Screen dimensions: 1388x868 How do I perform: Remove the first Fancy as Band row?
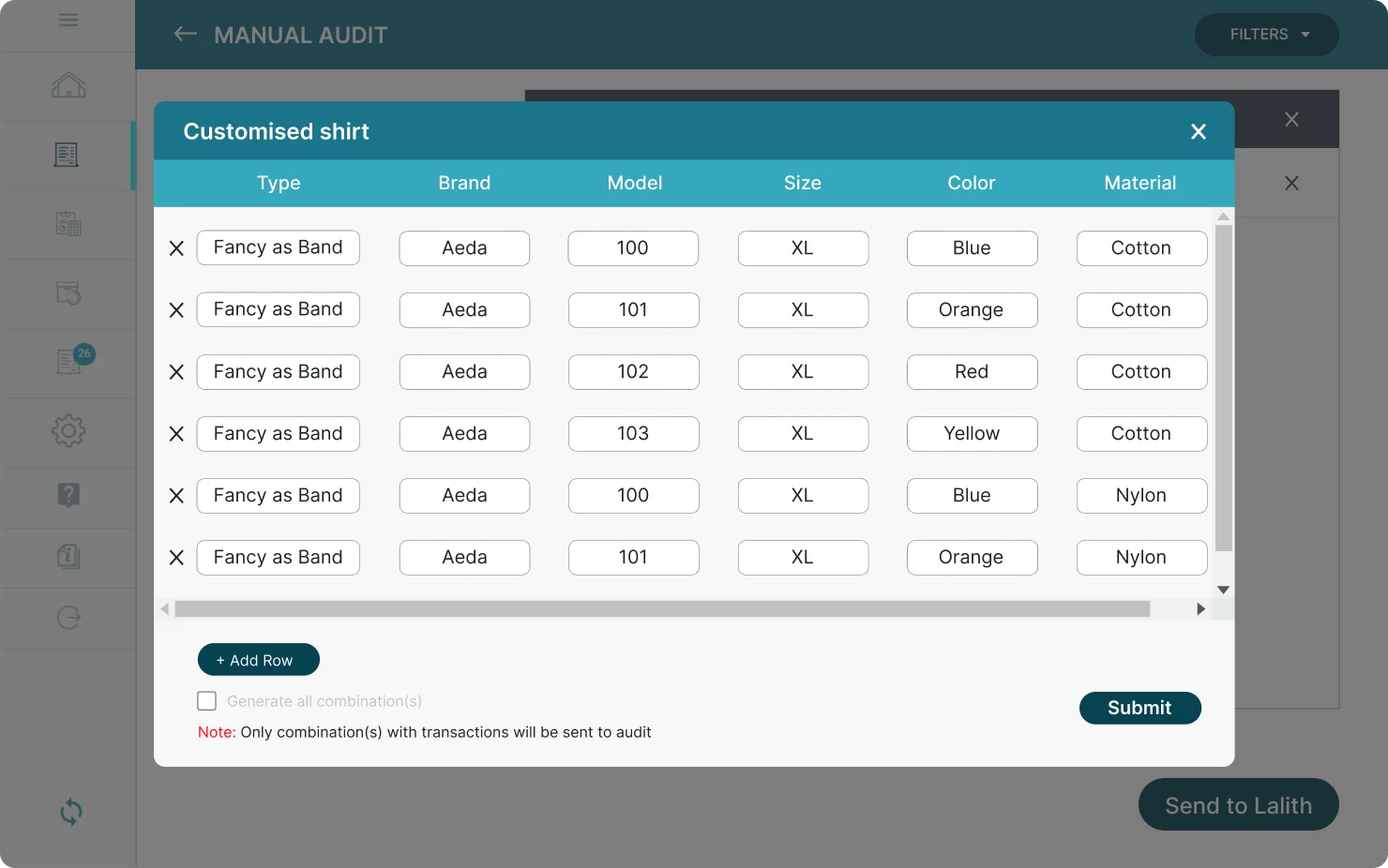(175, 247)
